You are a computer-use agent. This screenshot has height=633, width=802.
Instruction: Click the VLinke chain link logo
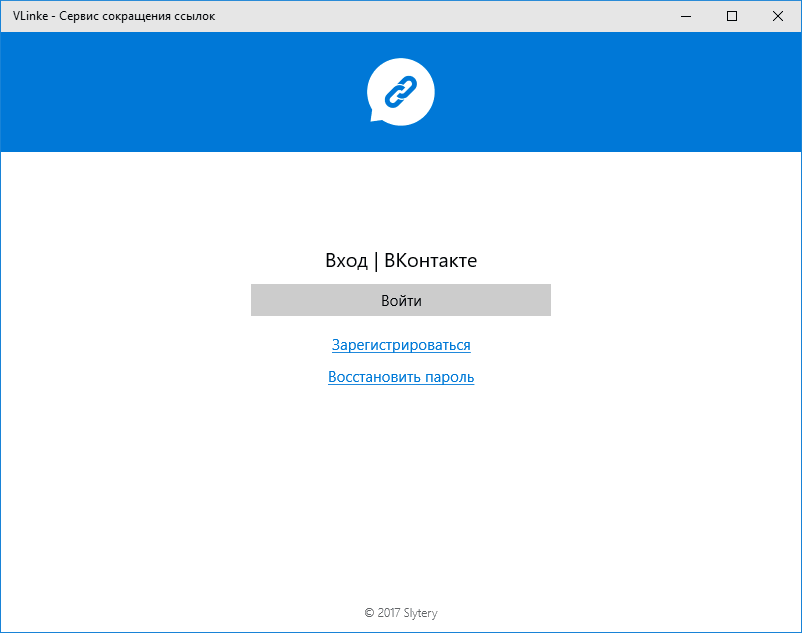[x=400, y=92]
